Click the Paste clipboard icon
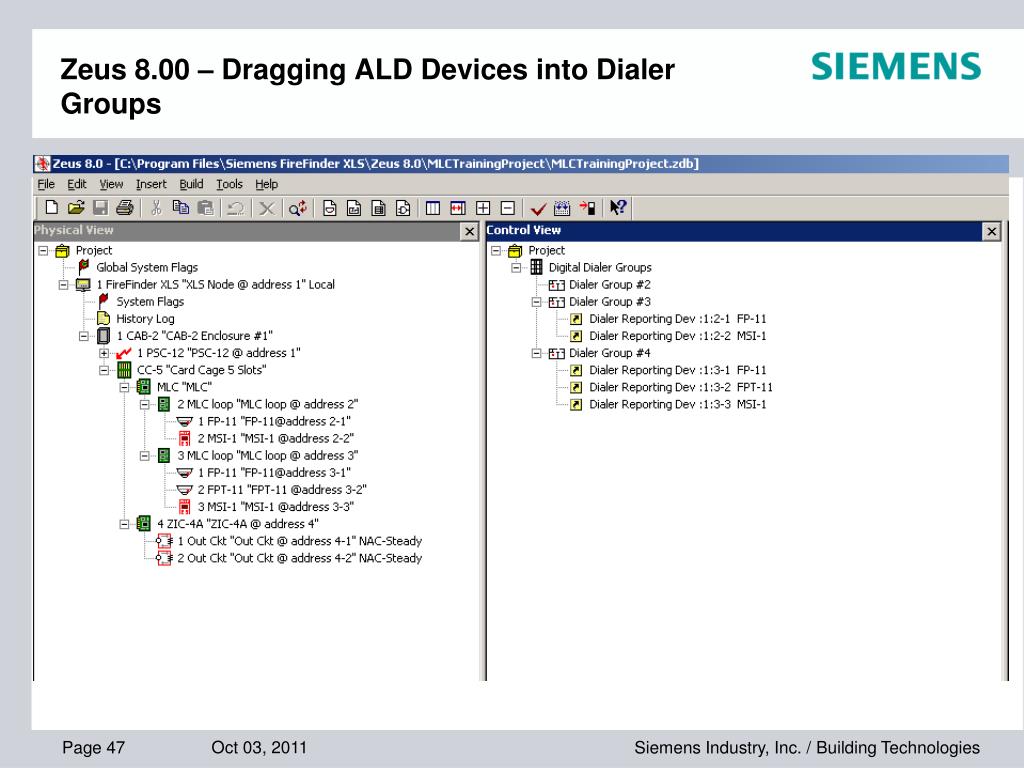Screen dimensions: 1024x768 pos(205,208)
